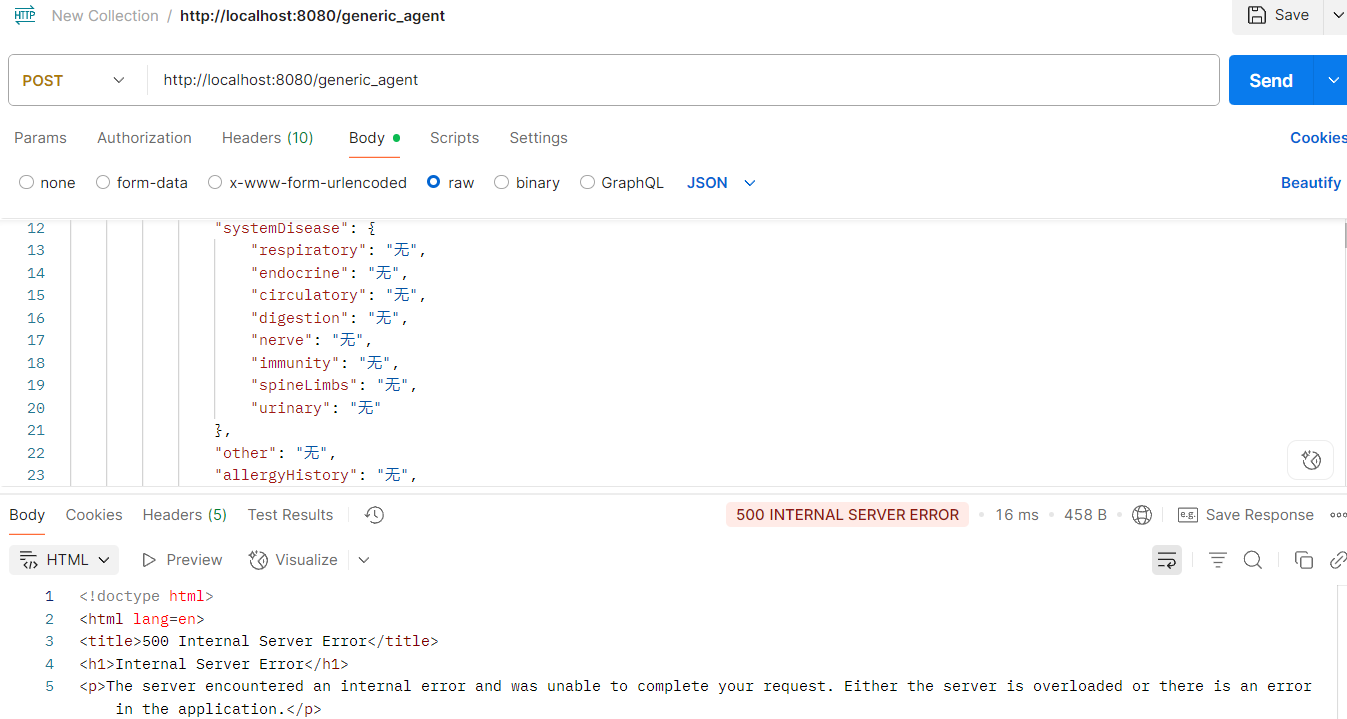Screen dimensions: 1347x719
Task: Click the HTTP request type icon
Action: 25,15
